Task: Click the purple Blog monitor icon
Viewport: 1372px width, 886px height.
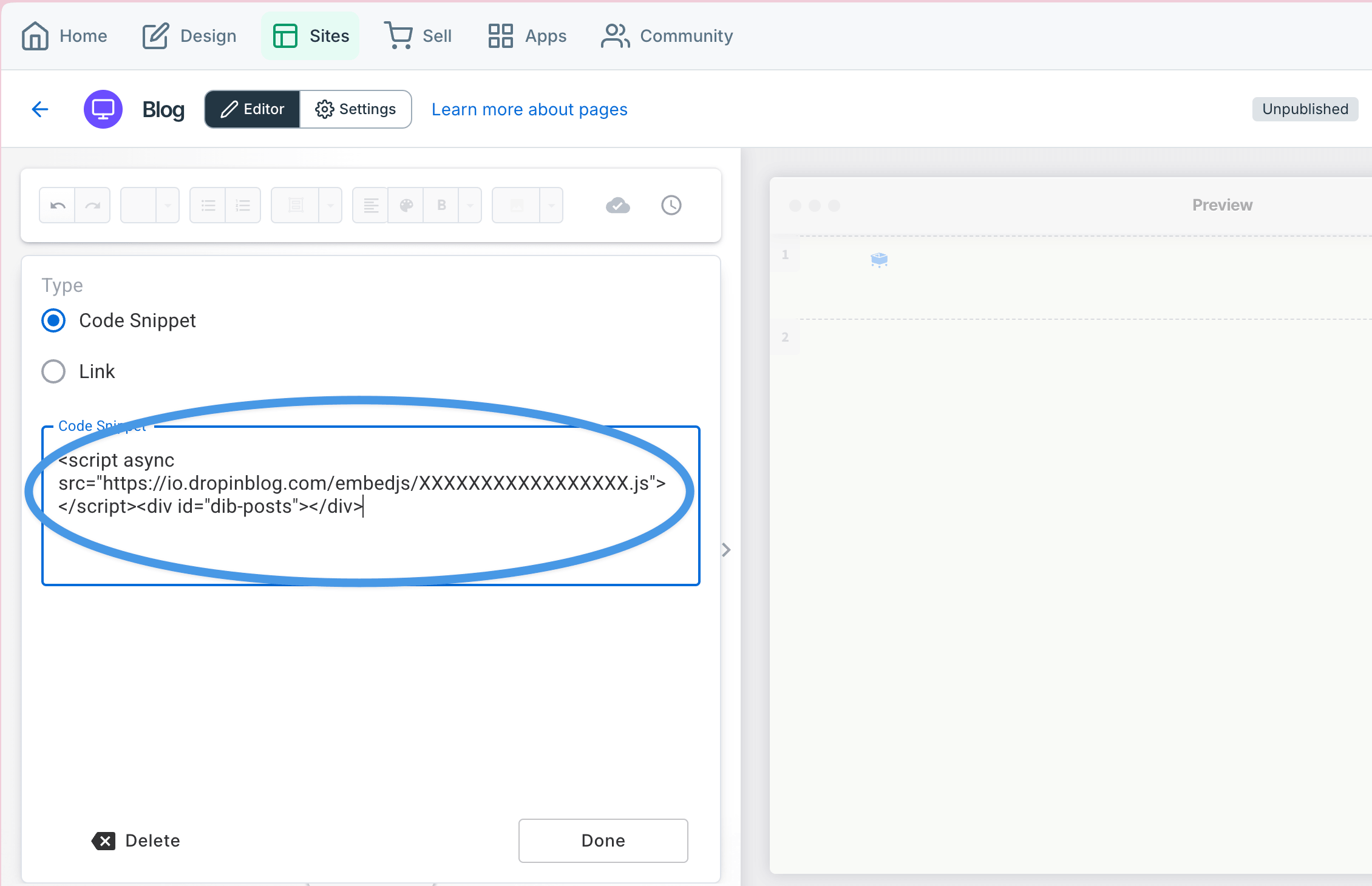Action: pyautogui.click(x=103, y=109)
